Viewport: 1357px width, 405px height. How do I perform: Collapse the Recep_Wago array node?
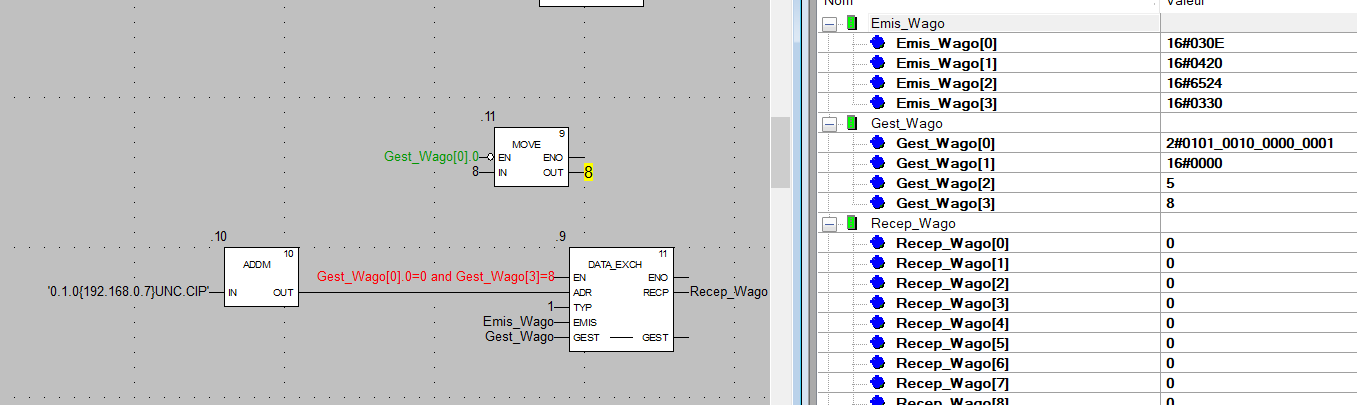tap(829, 223)
